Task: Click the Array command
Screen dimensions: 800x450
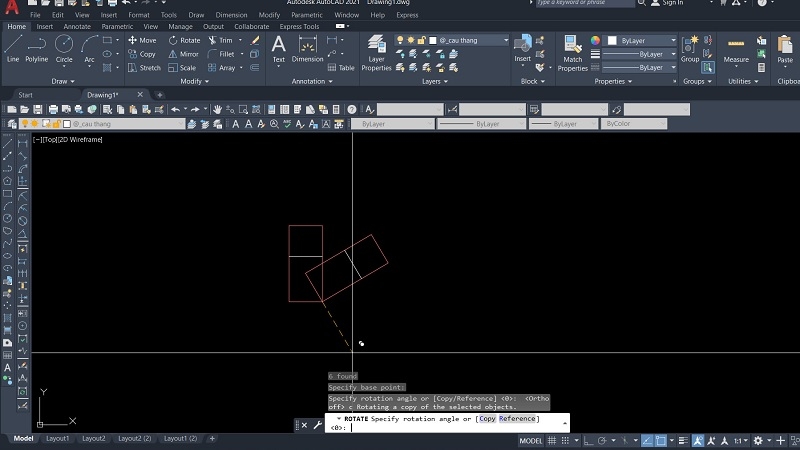Action: coord(222,68)
